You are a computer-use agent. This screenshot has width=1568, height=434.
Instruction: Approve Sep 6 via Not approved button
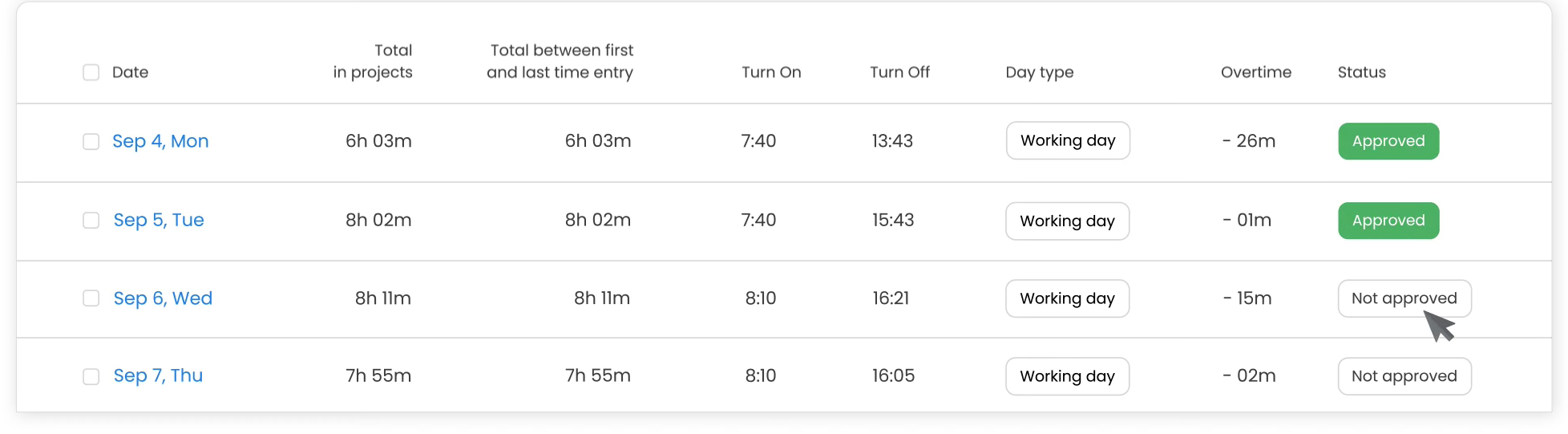(1404, 298)
